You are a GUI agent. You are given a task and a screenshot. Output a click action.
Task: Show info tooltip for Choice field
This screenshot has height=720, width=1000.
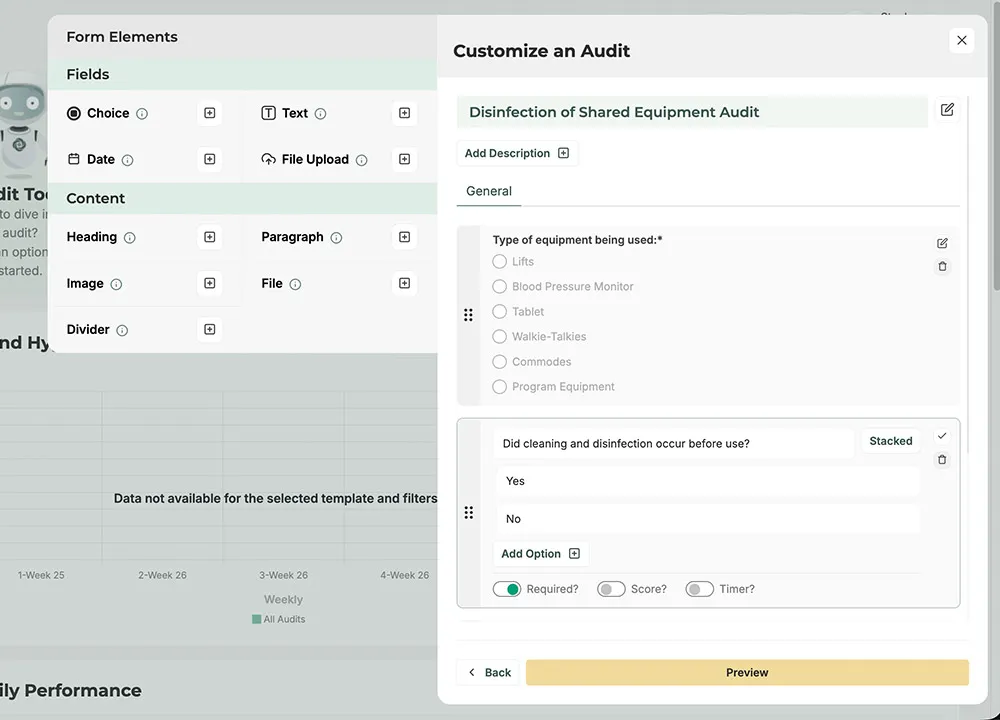click(x=142, y=114)
